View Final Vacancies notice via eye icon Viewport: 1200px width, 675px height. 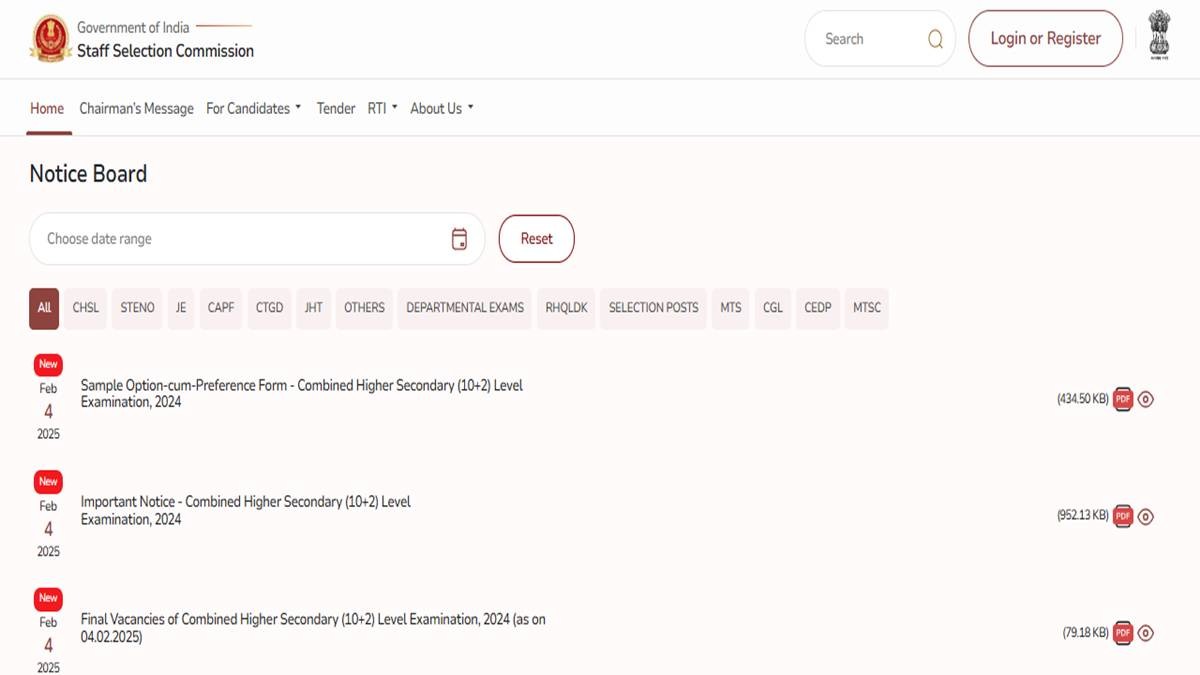[1146, 633]
